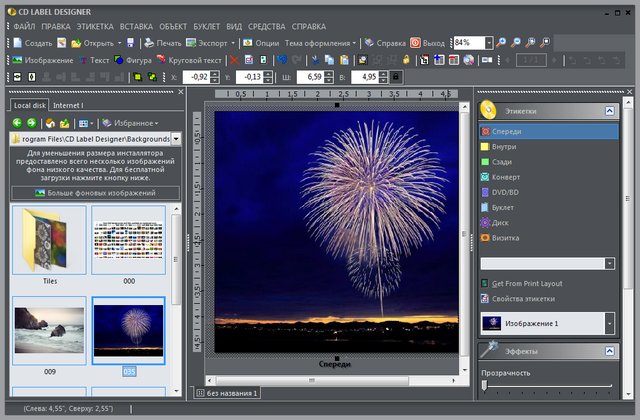Screen dimensions: 640x420
Task: Click the green back arrow in file browser
Action: pos(16,123)
